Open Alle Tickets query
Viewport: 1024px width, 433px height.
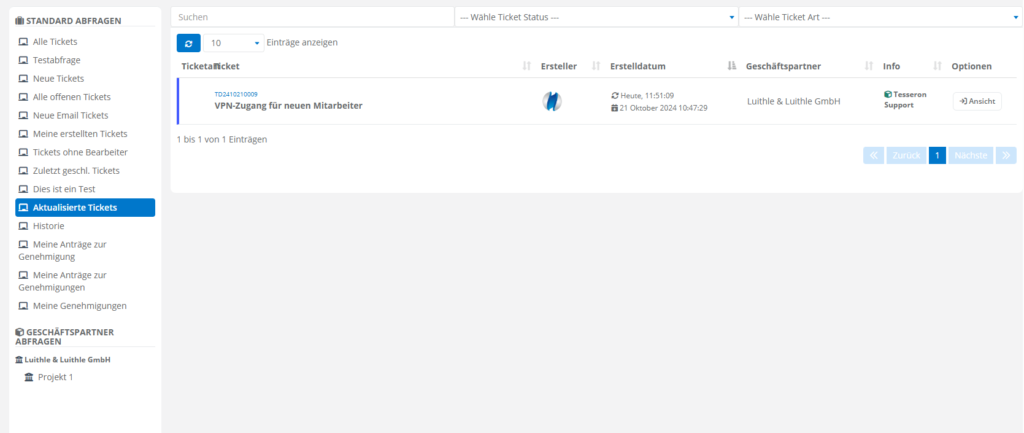click(x=55, y=41)
